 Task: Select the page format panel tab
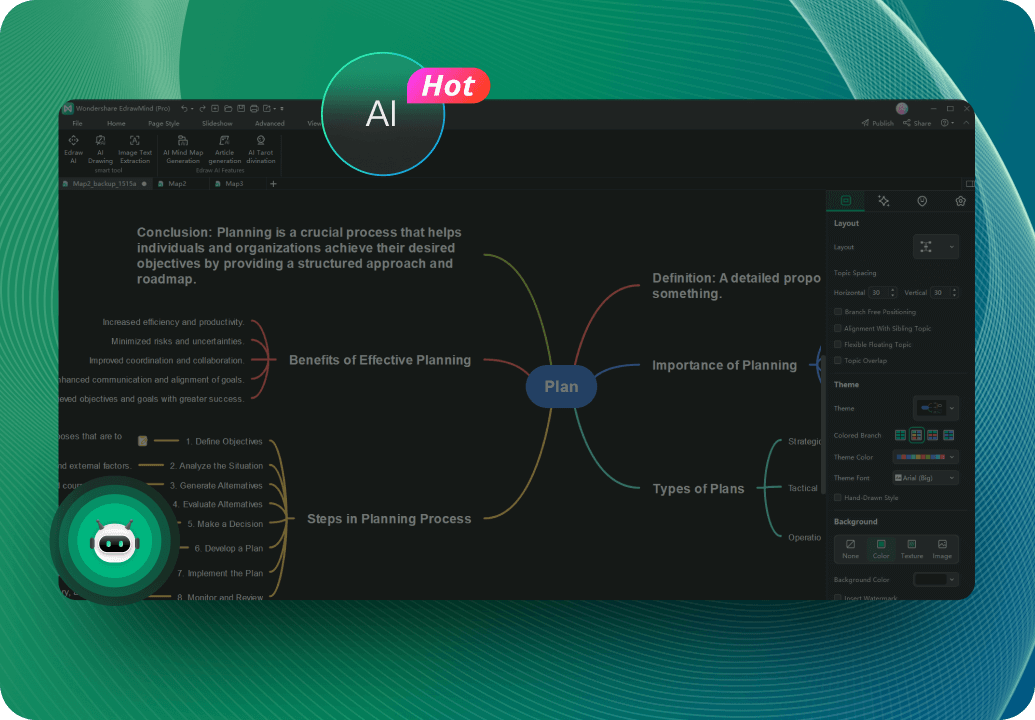coord(846,201)
